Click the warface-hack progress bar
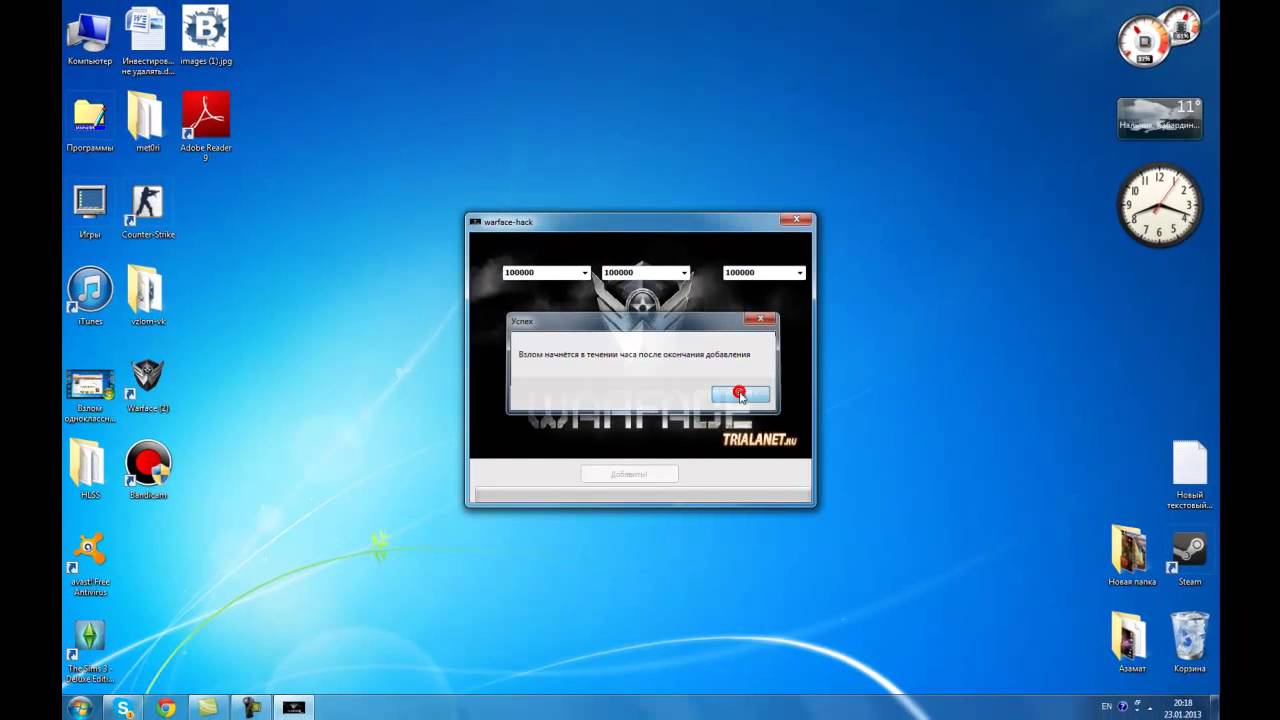 coord(641,495)
